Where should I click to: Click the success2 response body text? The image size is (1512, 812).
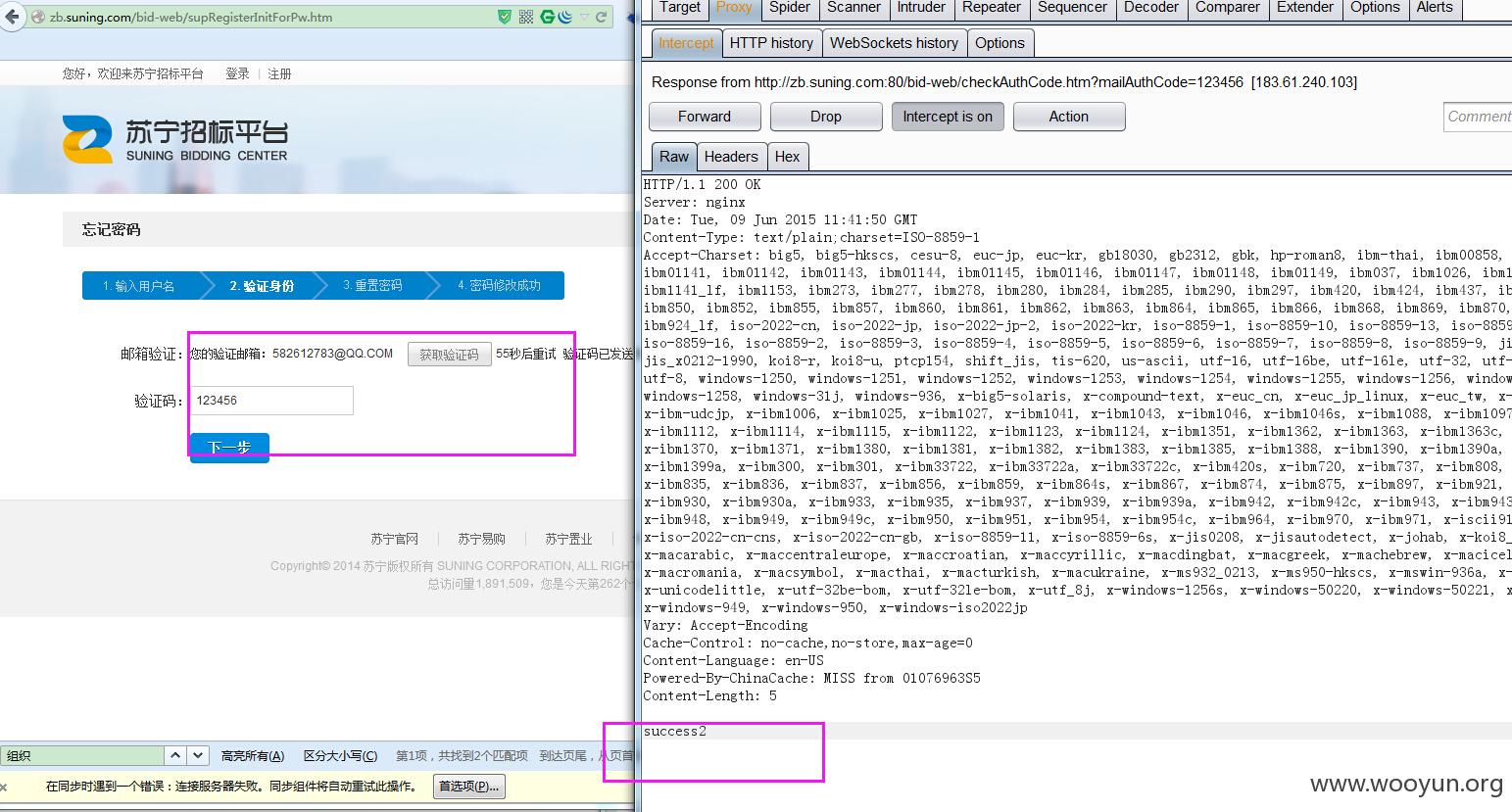coord(675,732)
